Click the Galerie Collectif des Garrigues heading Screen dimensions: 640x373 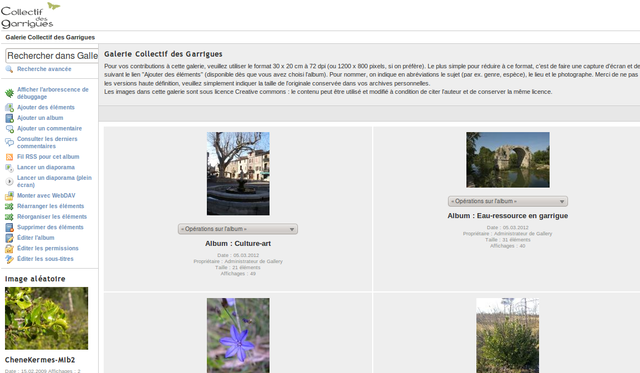pyautogui.click(x=163, y=54)
